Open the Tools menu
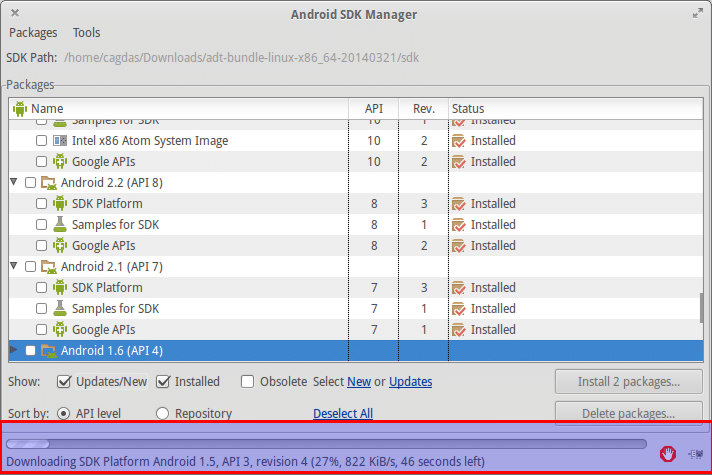This screenshot has width=712, height=475. pyautogui.click(x=86, y=33)
